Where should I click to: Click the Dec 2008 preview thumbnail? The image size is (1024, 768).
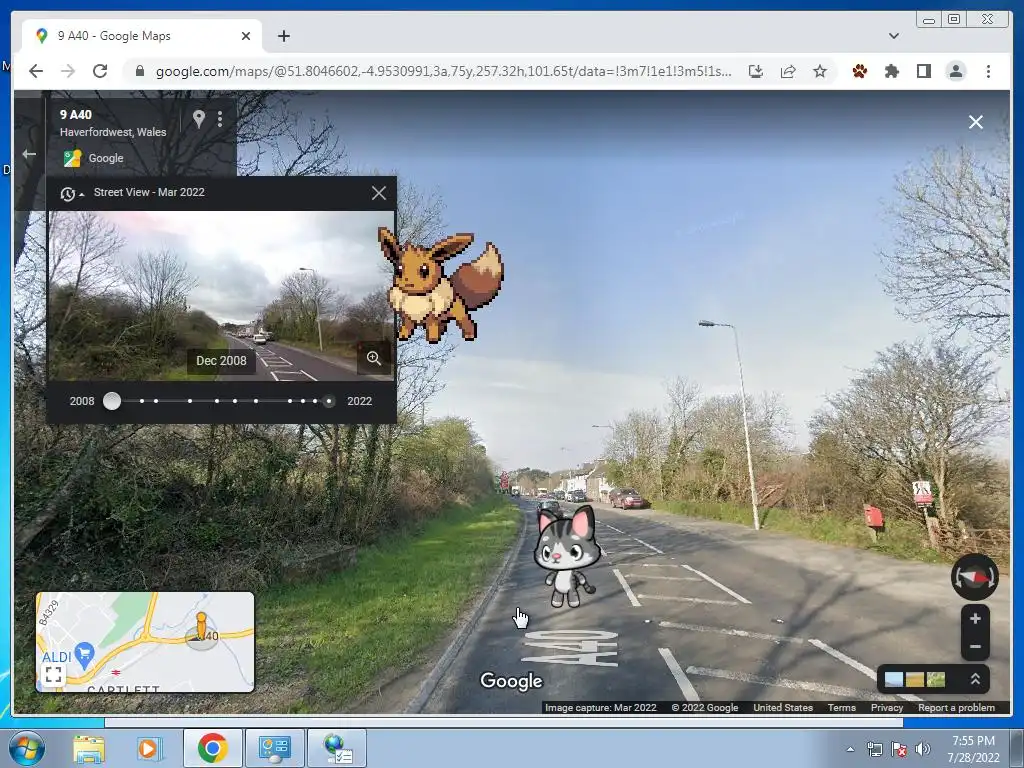(221, 295)
